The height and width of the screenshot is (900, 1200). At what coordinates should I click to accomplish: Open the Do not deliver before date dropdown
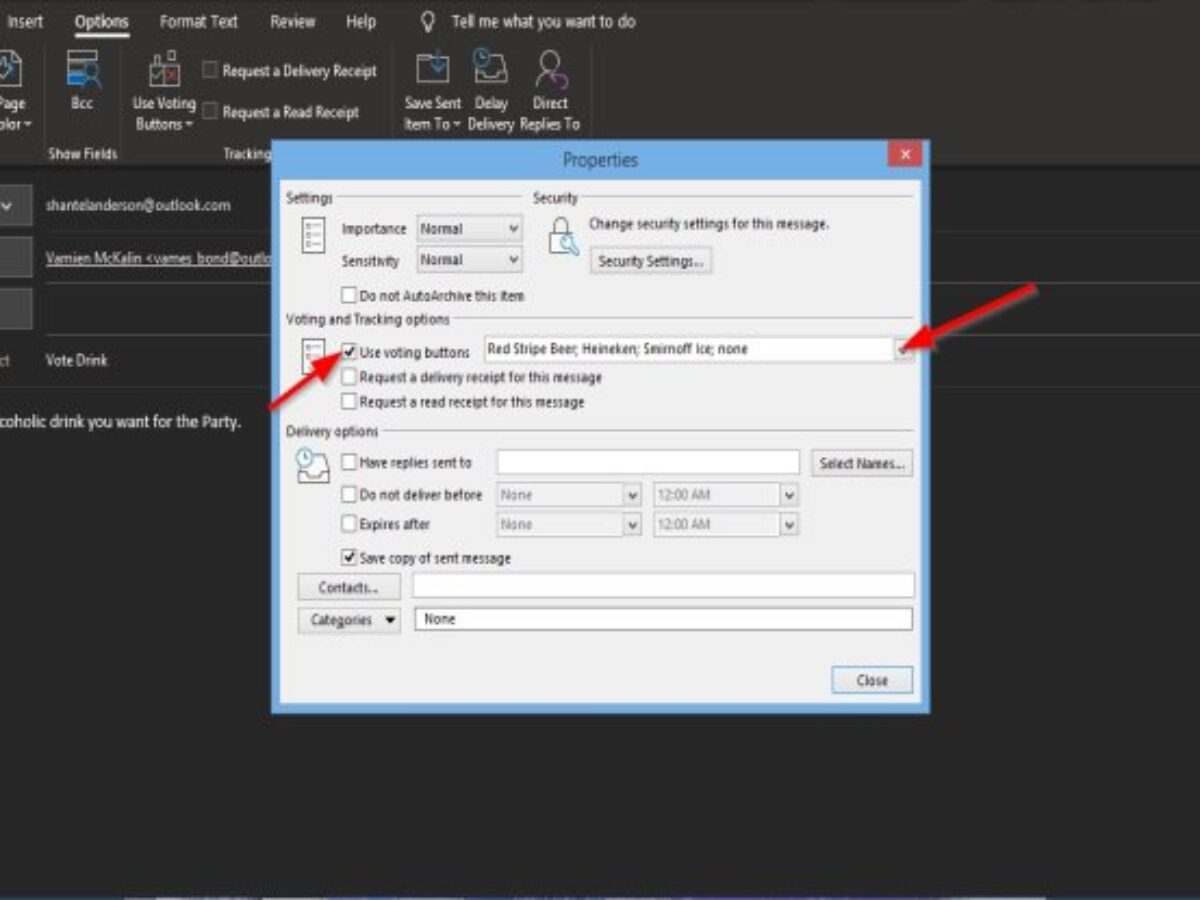point(632,495)
